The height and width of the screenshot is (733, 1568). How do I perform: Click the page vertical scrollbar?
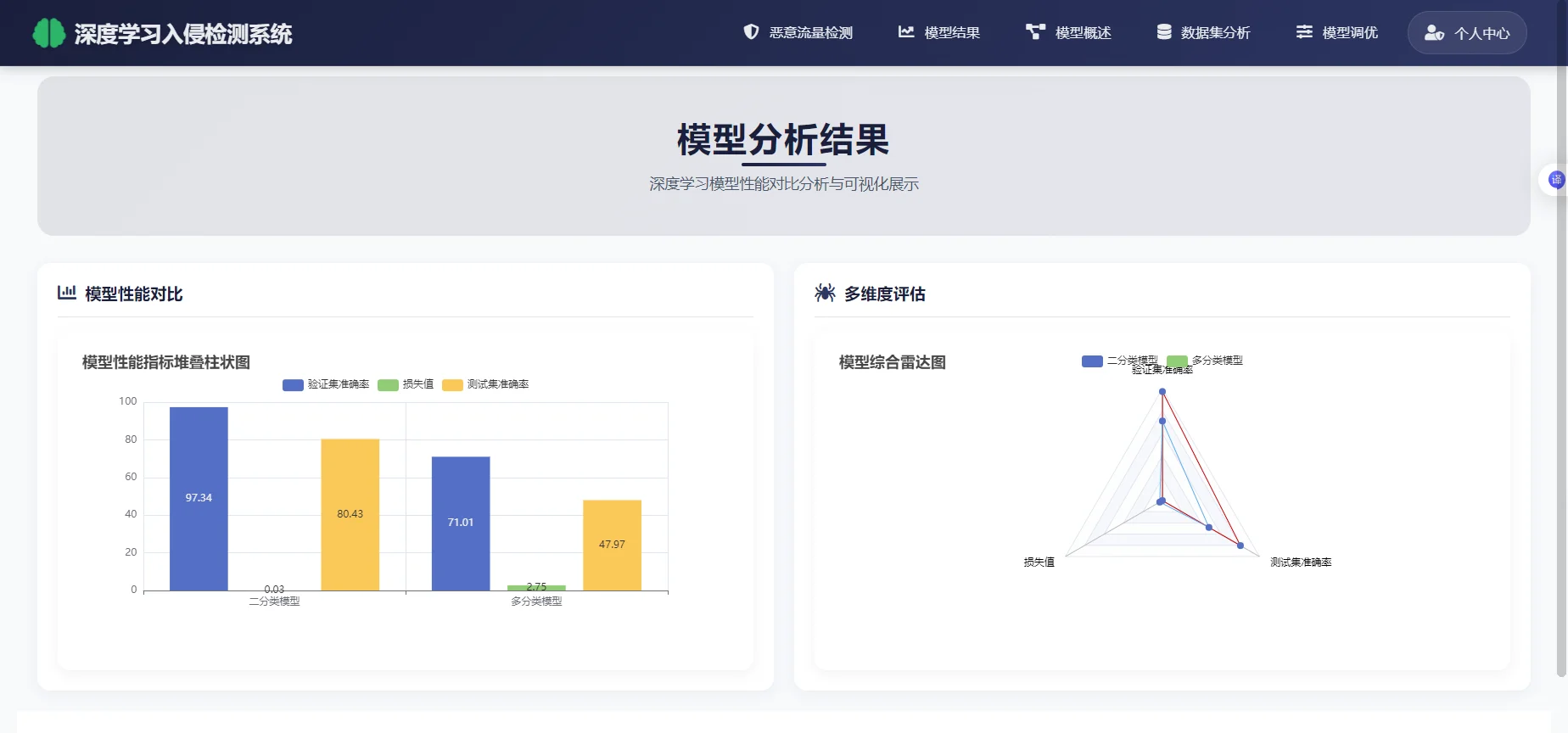[1561, 373]
